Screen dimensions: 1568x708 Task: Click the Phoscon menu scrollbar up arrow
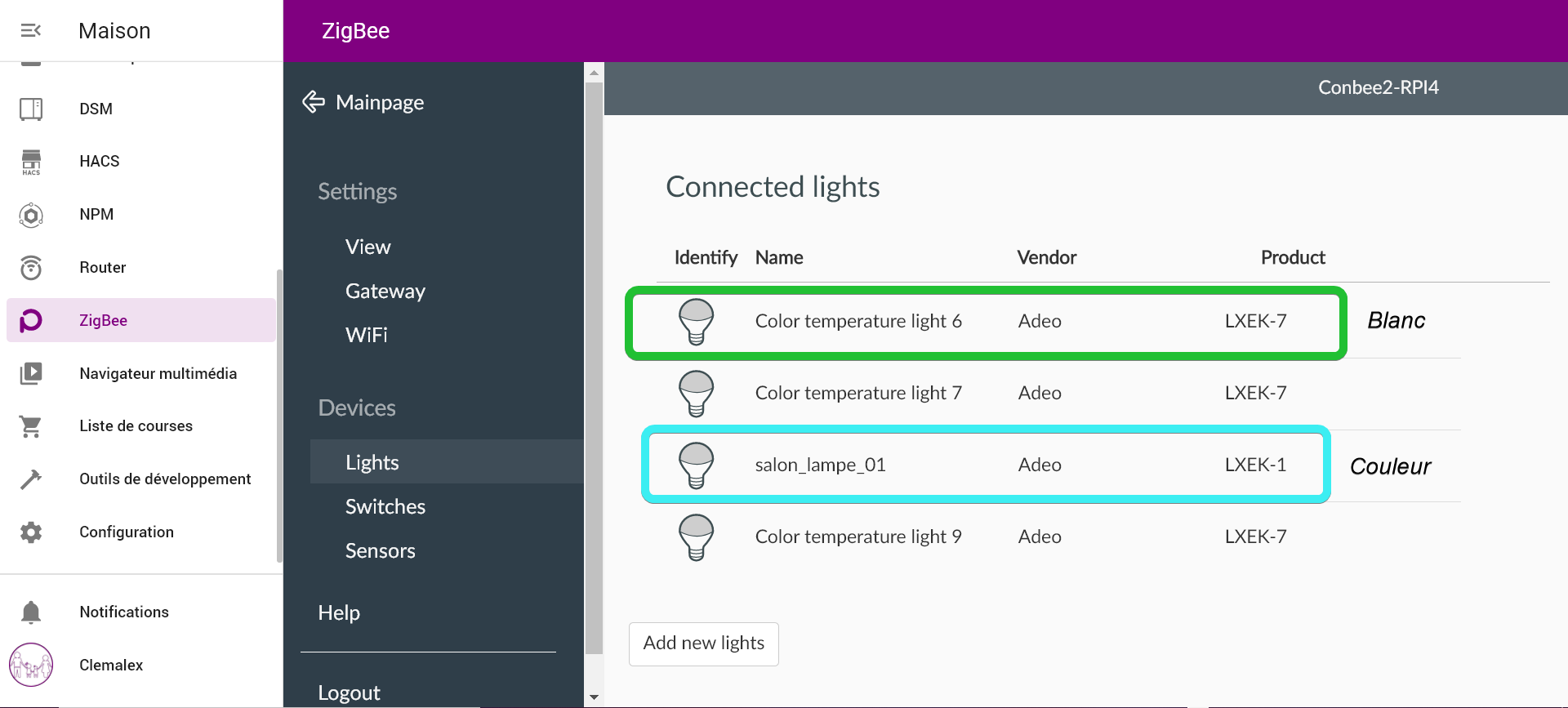click(594, 73)
